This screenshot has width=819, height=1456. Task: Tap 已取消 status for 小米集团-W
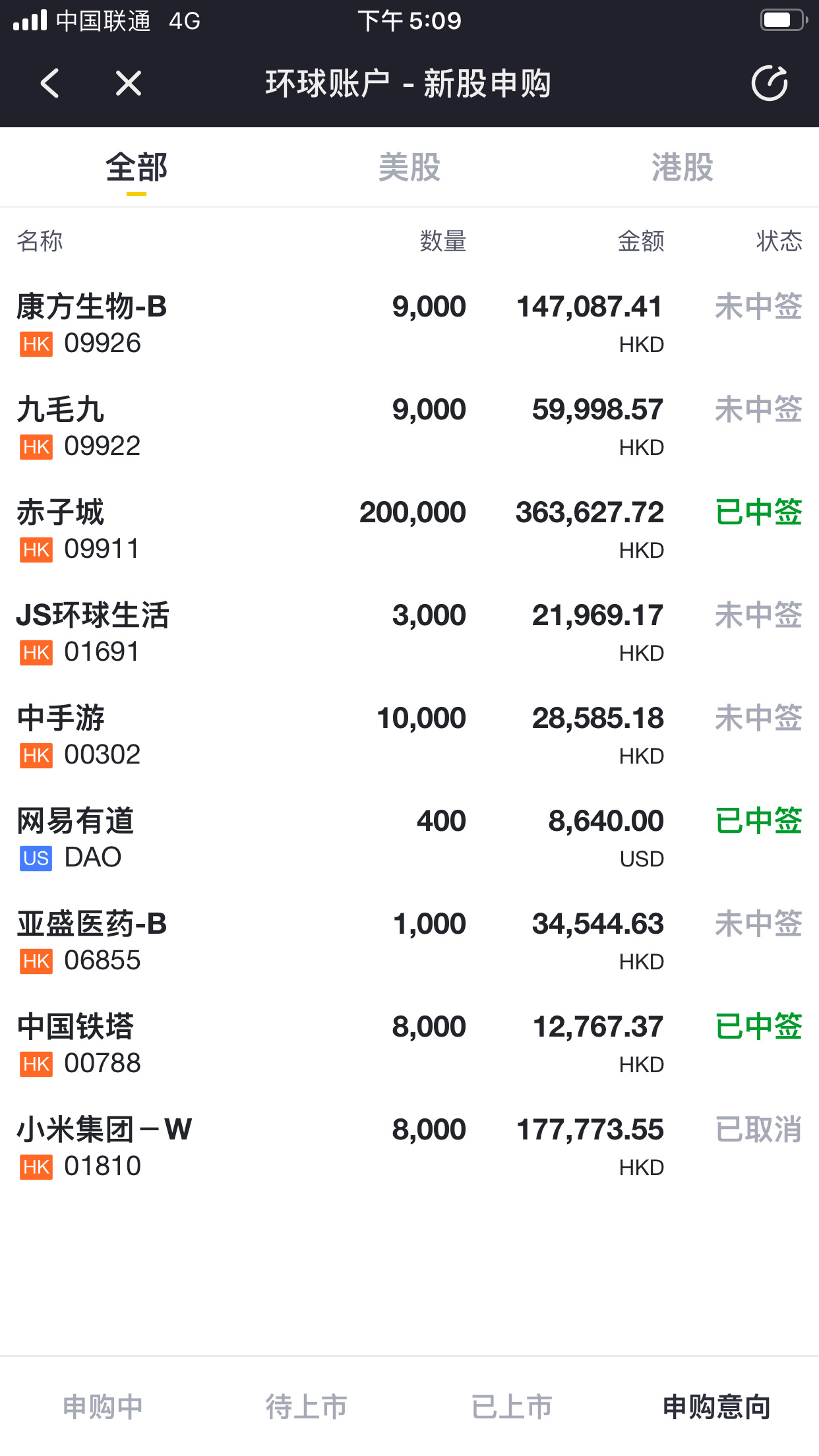[759, 1130]
